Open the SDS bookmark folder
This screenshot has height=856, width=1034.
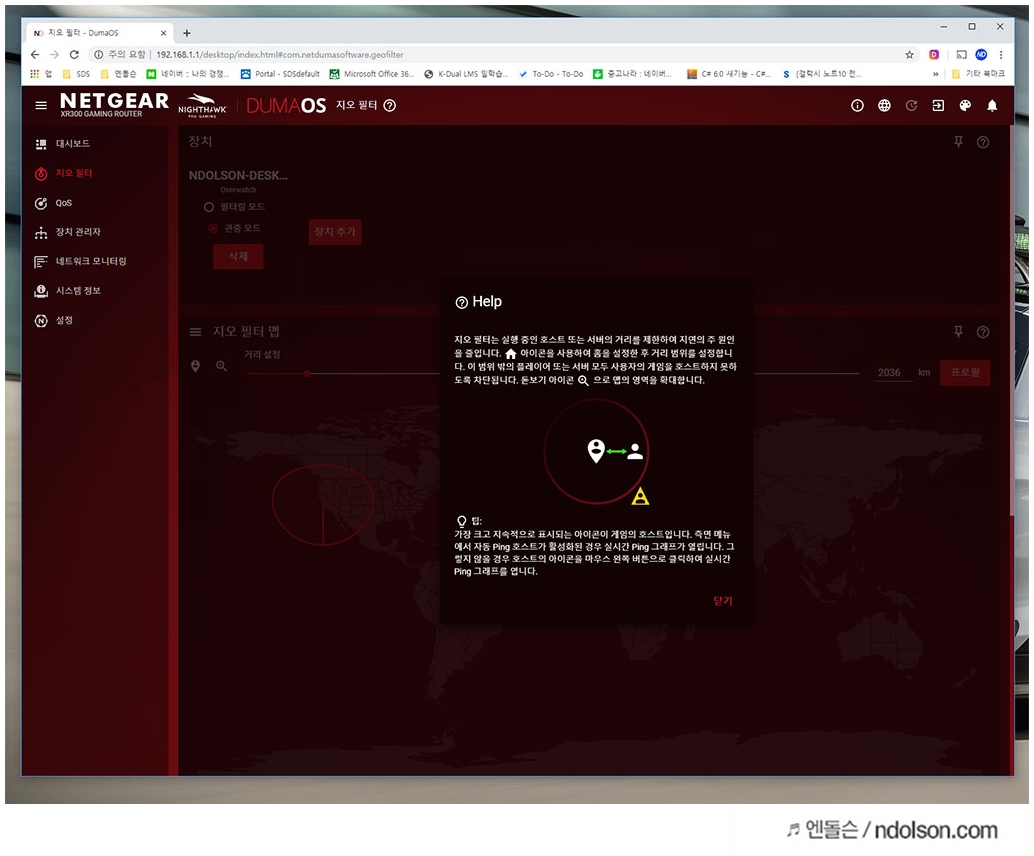pyautogui.click(x=76, y=74)
